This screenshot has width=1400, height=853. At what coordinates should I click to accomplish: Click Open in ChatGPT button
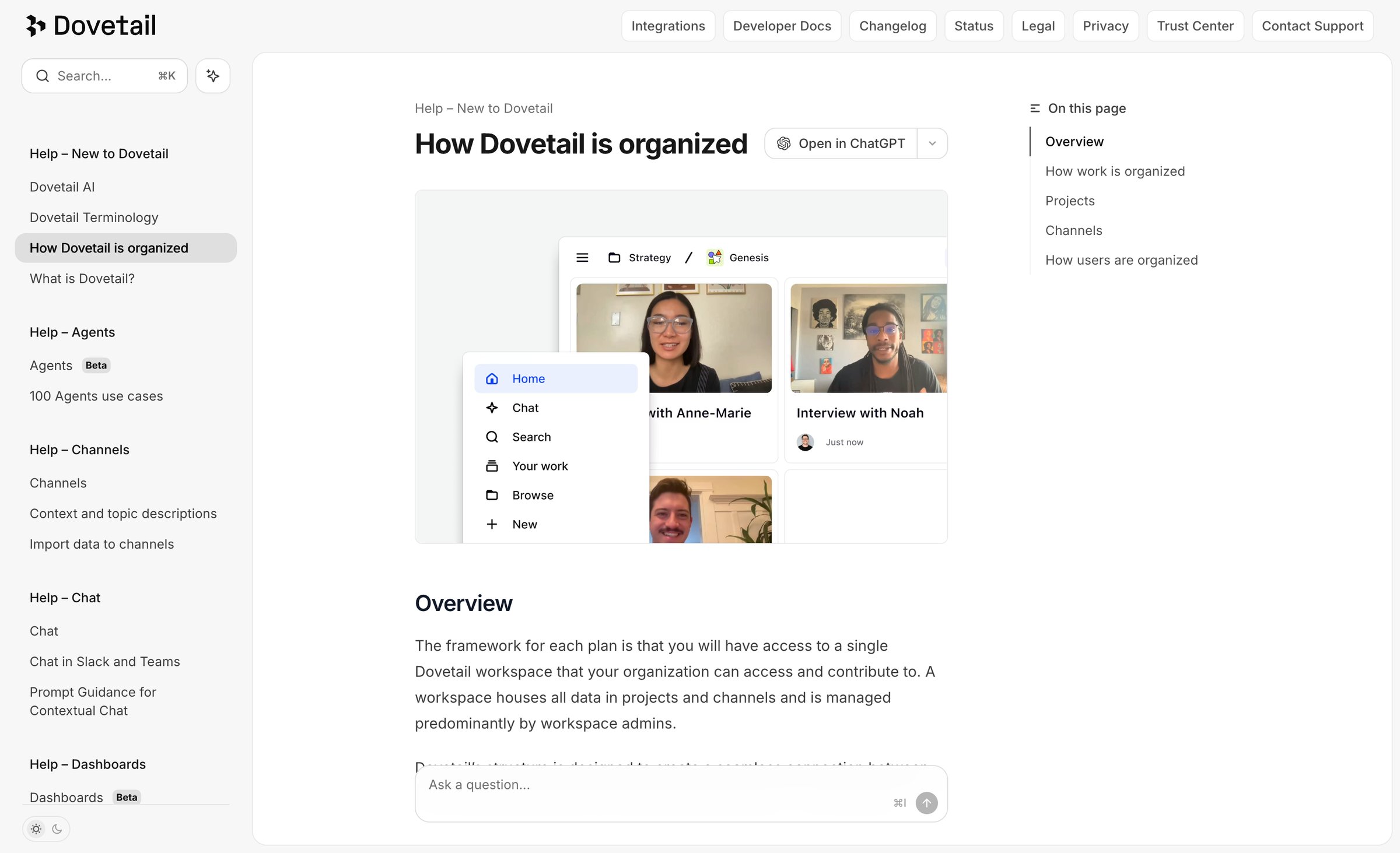coord(841,143)
